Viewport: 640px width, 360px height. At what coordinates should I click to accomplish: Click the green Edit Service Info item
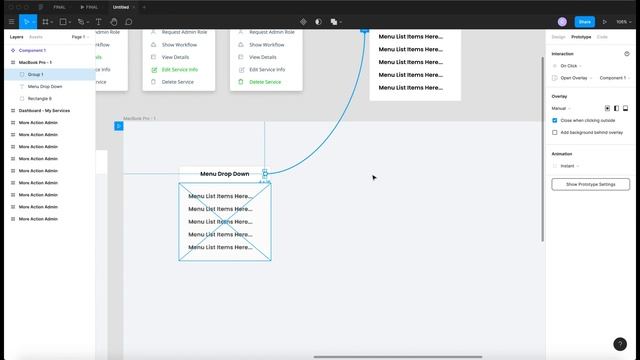click(x=180, y=70)
